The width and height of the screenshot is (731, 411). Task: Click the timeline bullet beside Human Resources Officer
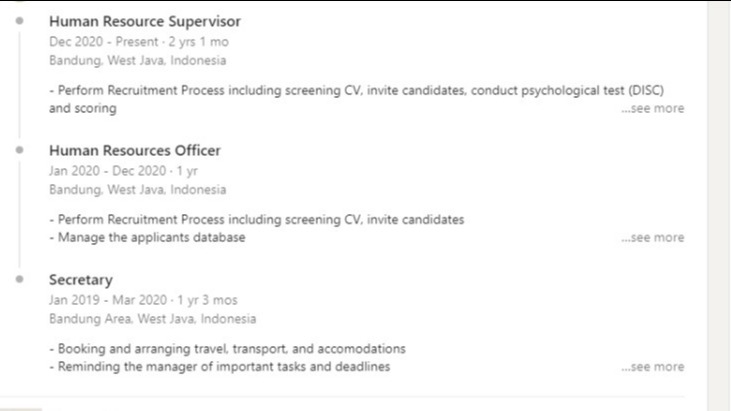20,150
